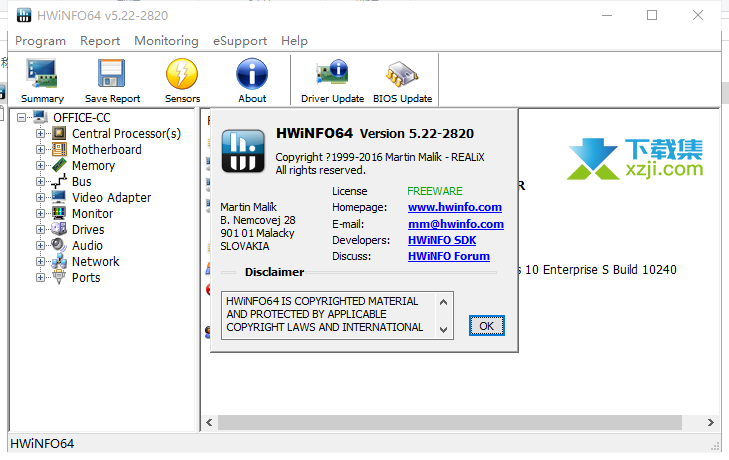Image resolution: width=729 pixels, height=460 pixels.
Task: Expand the Central Processor(s) node
Action: click(40, 133)
